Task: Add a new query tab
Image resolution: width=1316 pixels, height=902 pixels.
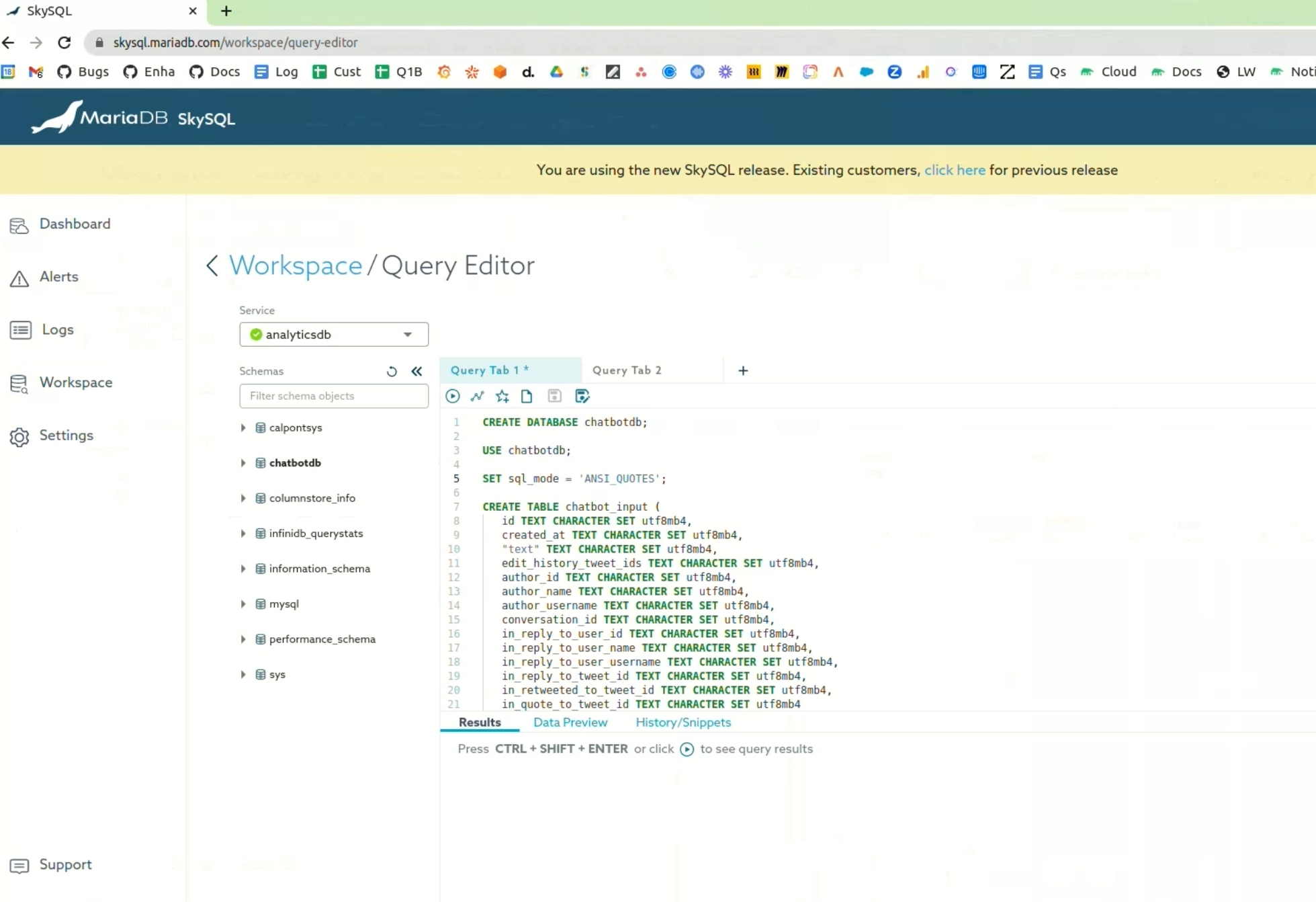Action: [x=743, y=370]
